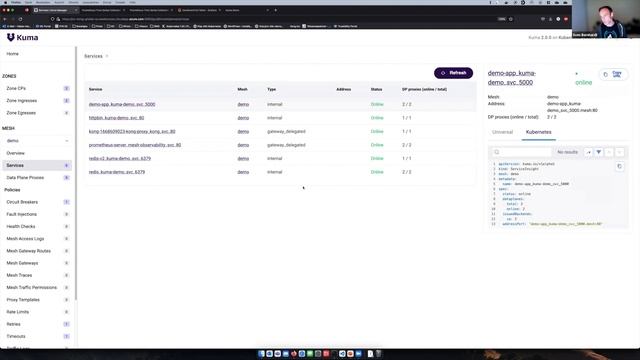Open Mesh Traces policy list
The width and height of the screenshot is (640, 360).
[19, 276]
